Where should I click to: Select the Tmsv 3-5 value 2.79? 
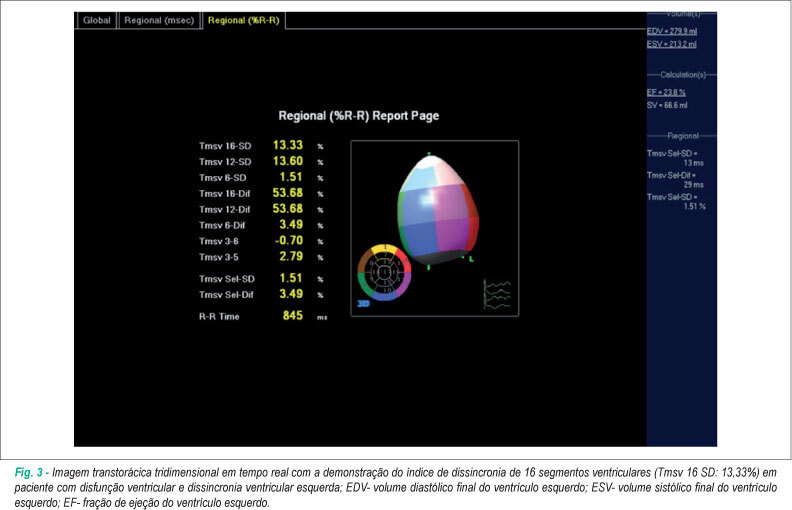[x=291, y=257]
